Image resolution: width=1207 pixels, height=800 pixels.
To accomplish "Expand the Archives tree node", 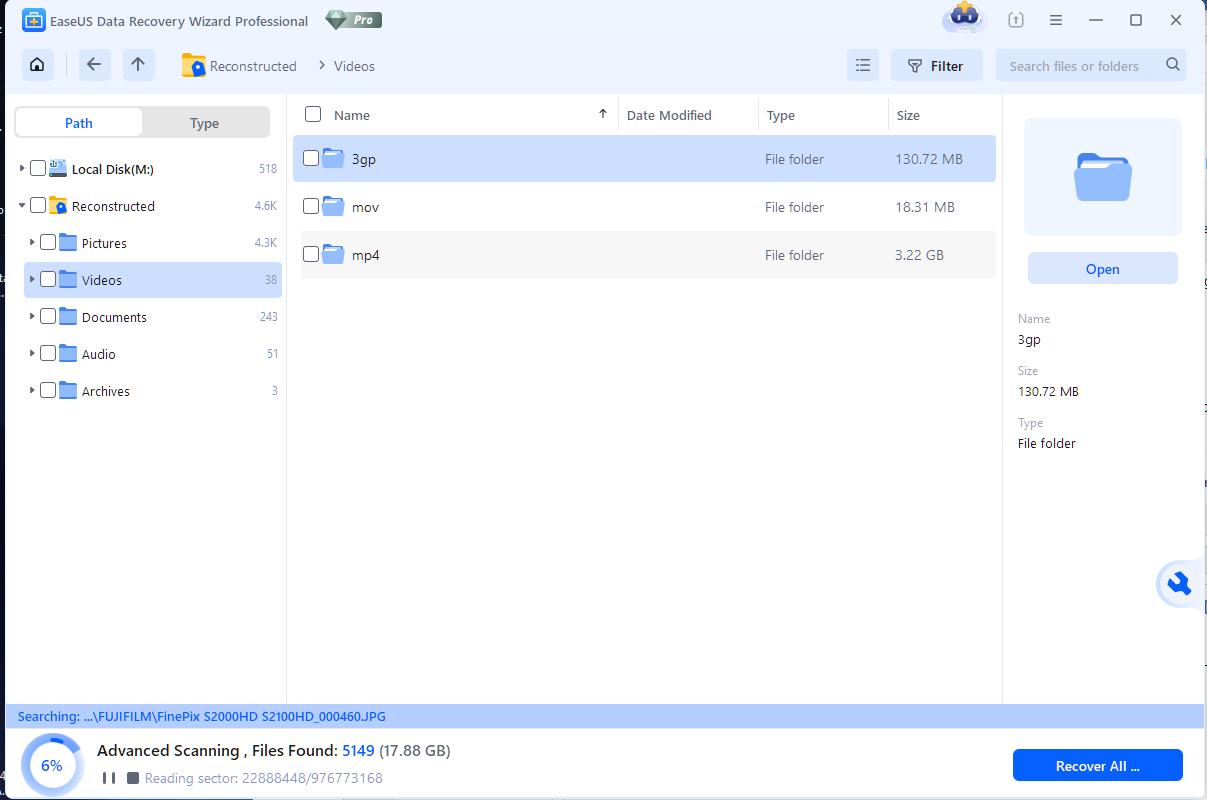I will coord(32,391).
